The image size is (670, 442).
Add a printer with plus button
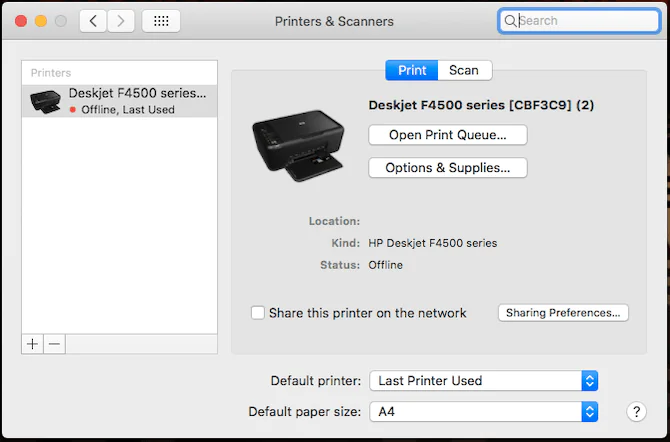pos(33,343)
